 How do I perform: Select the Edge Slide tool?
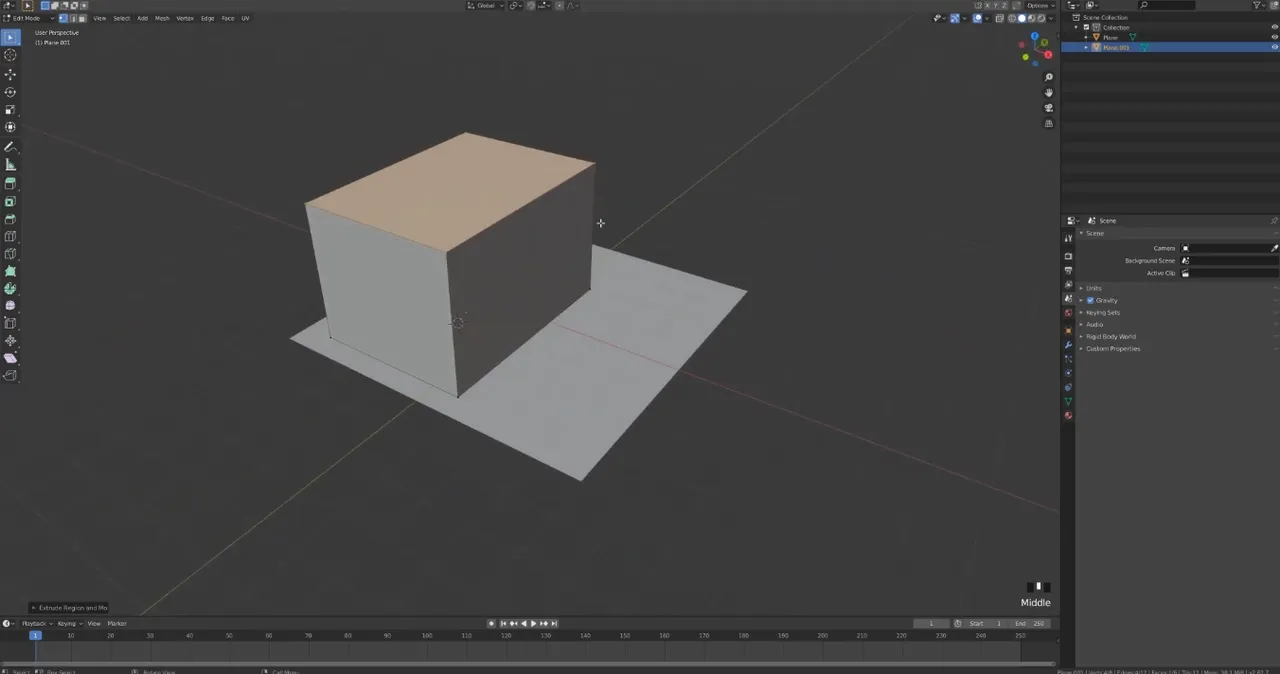tap(10, 323)
